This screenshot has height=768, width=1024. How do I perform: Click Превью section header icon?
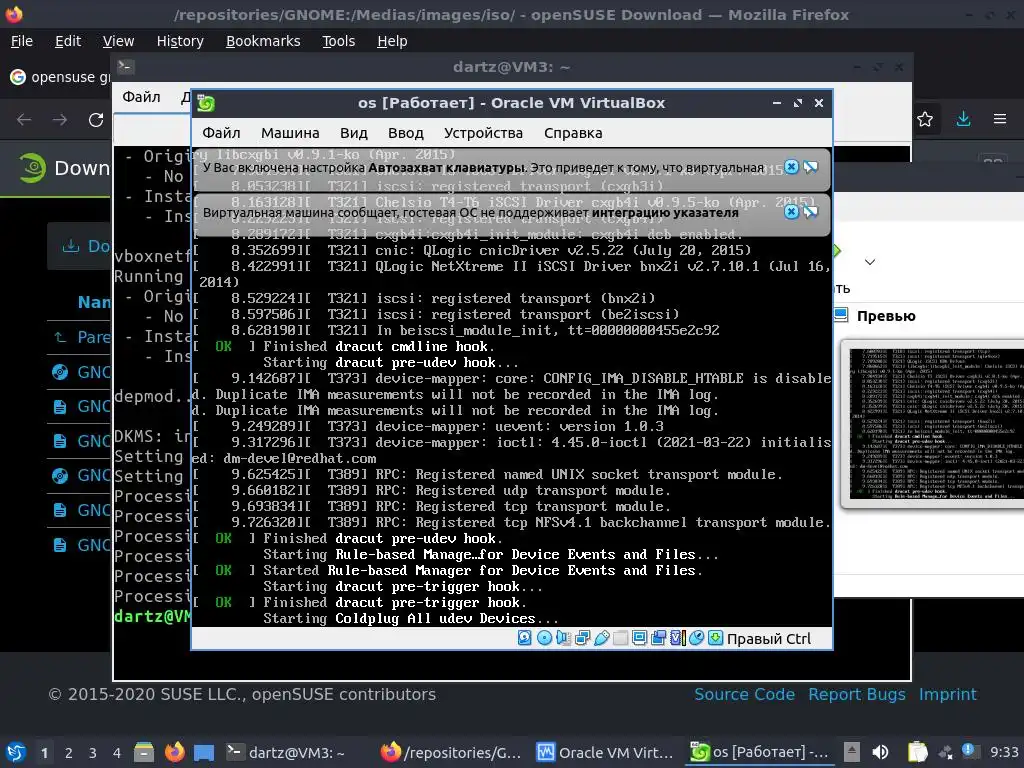[841, 315]
